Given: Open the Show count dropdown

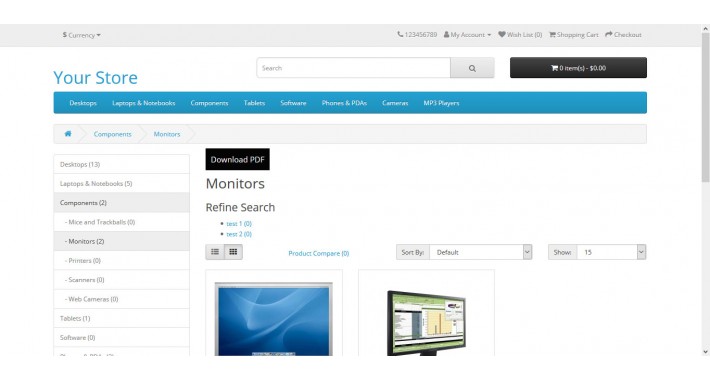Looking at the screenshot, I should (x=611, y=252).
